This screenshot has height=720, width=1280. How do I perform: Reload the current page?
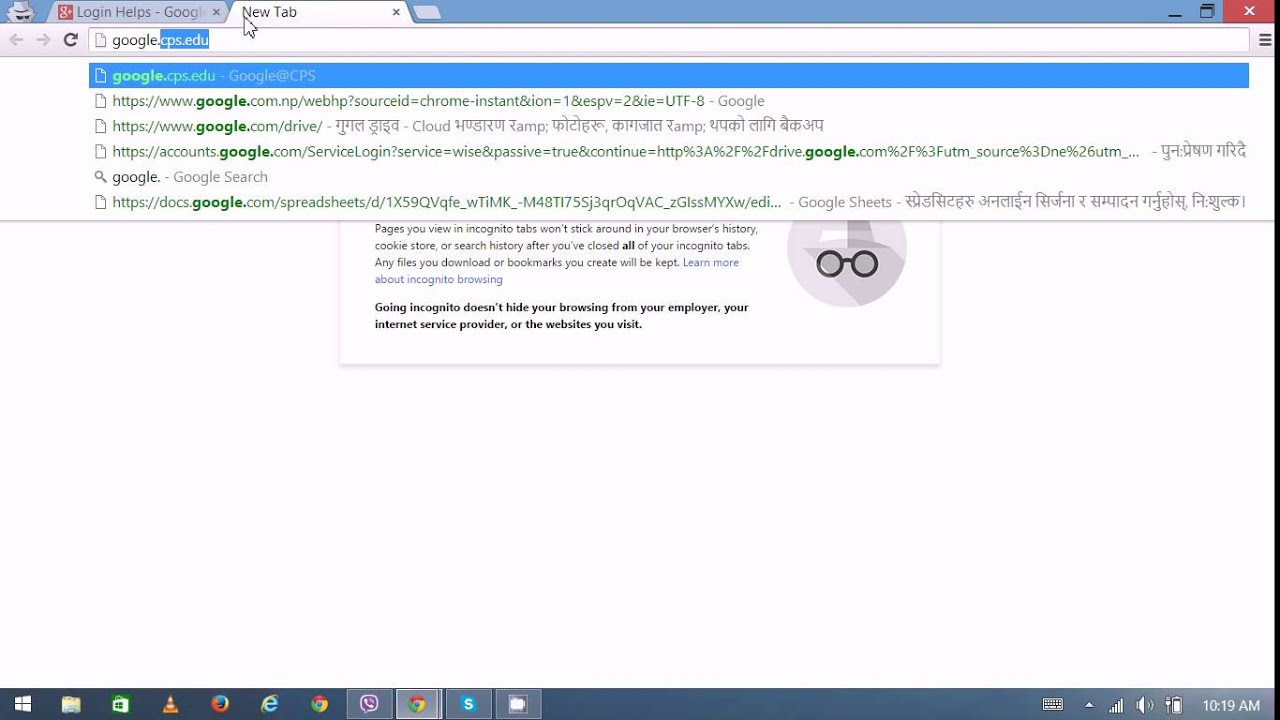pyautogui.click(x=70, y=40)
